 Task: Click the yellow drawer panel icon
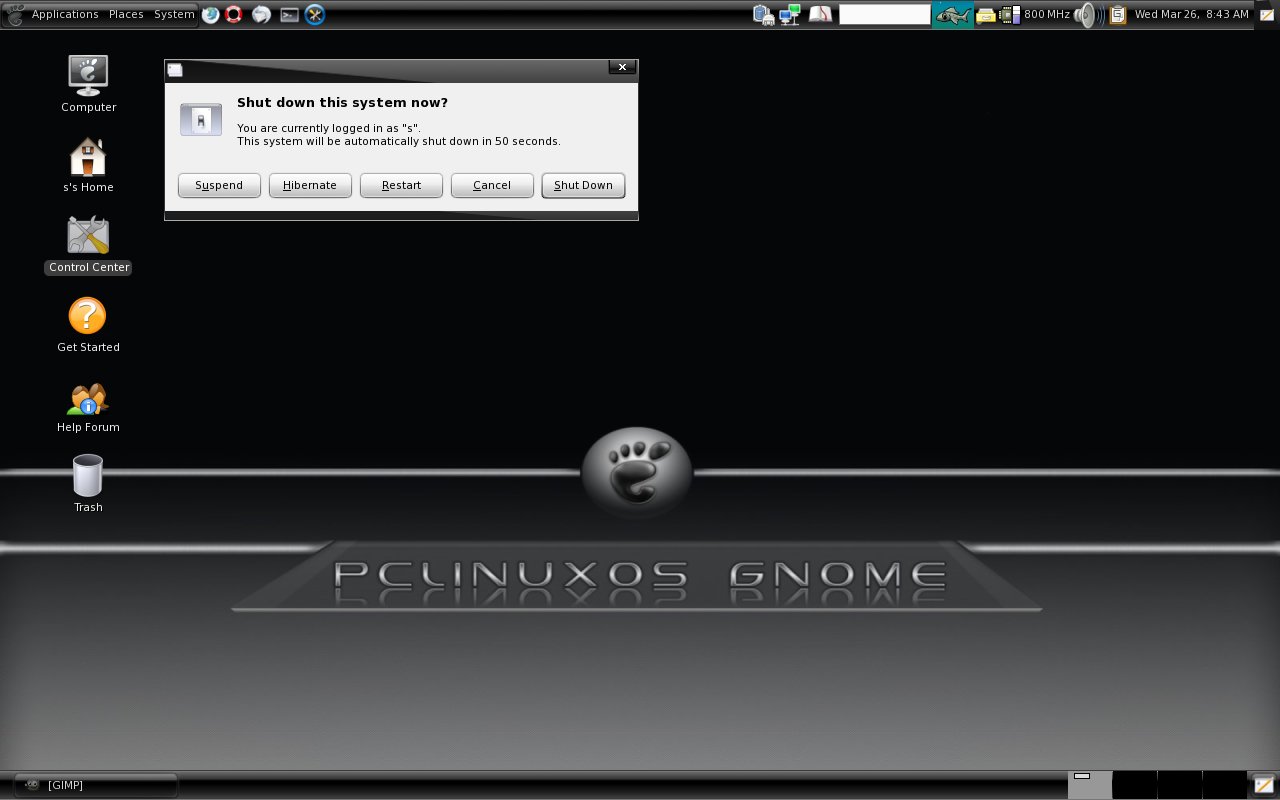click(x=986, y=15)
